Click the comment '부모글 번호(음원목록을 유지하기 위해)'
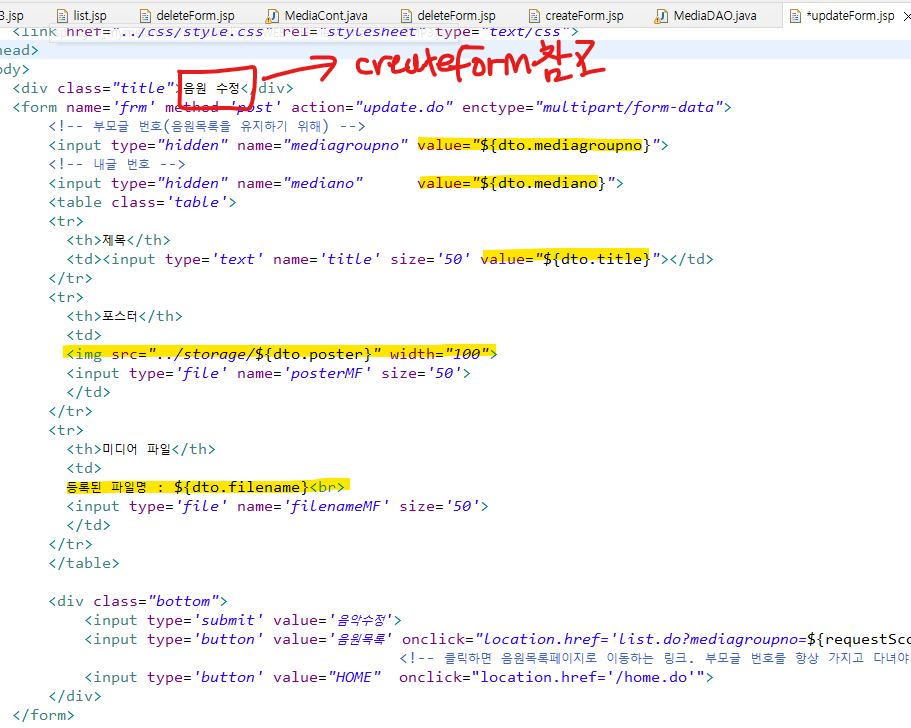911x728 pixels. coord(207,126)
